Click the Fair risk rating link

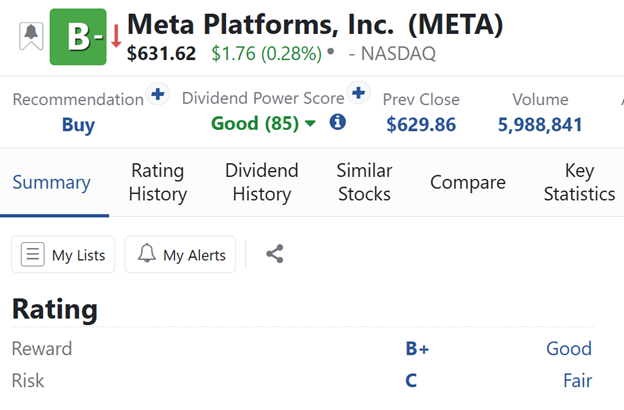[577, 381]
